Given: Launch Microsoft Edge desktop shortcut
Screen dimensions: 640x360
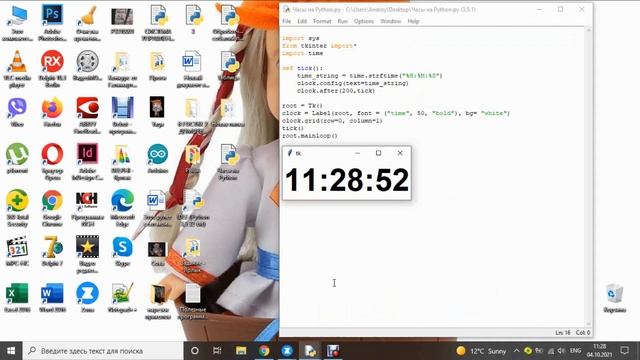Looking at the screenshot, I should click(x=122, y=208).
